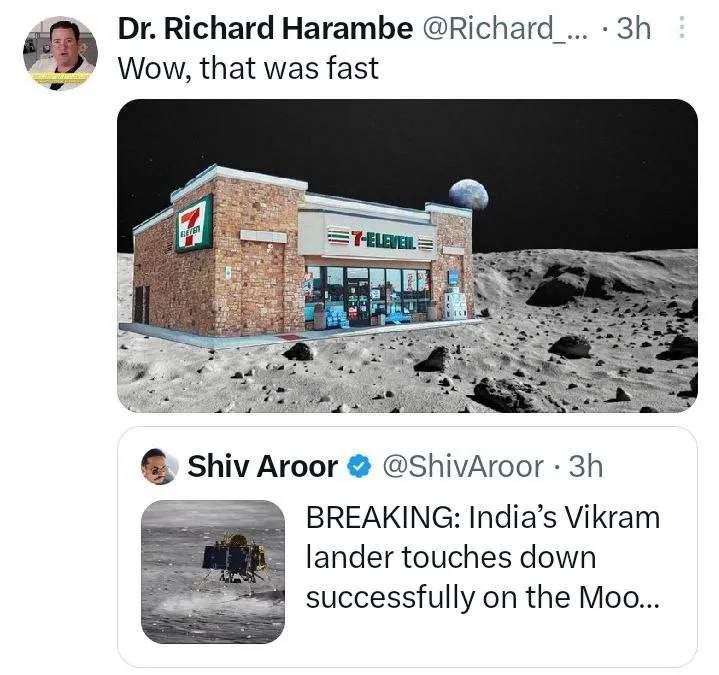Click the Dr. Richard Harambe display name

point(265,28)
